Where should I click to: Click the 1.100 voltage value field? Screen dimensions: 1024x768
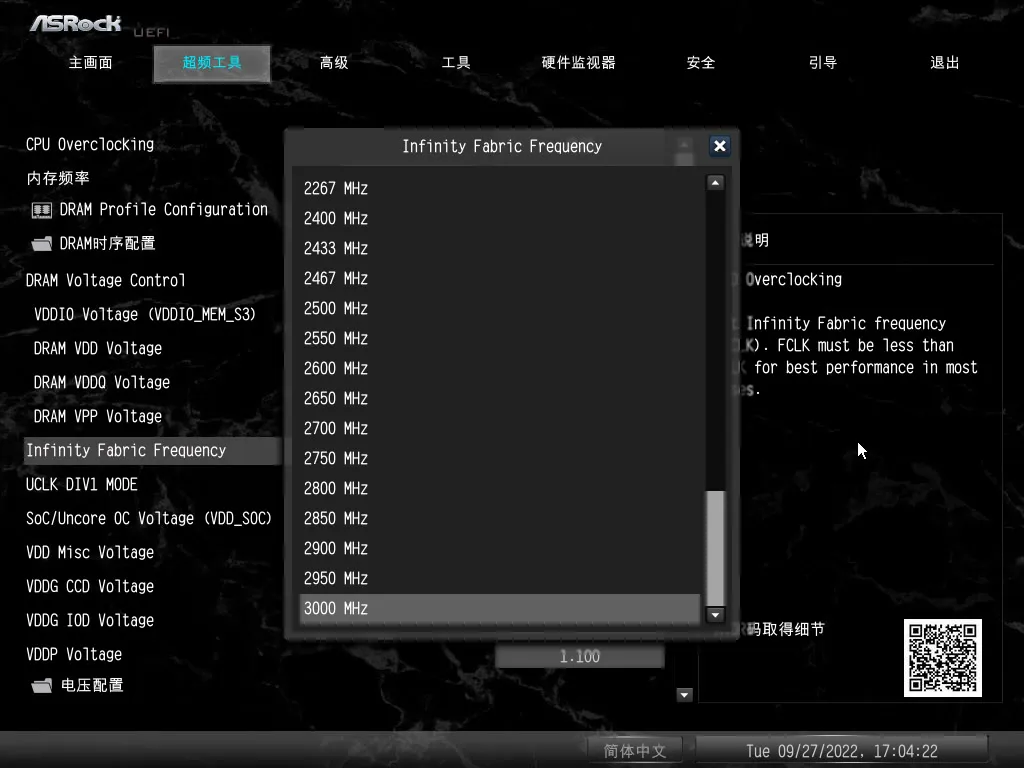pos(579,656)
